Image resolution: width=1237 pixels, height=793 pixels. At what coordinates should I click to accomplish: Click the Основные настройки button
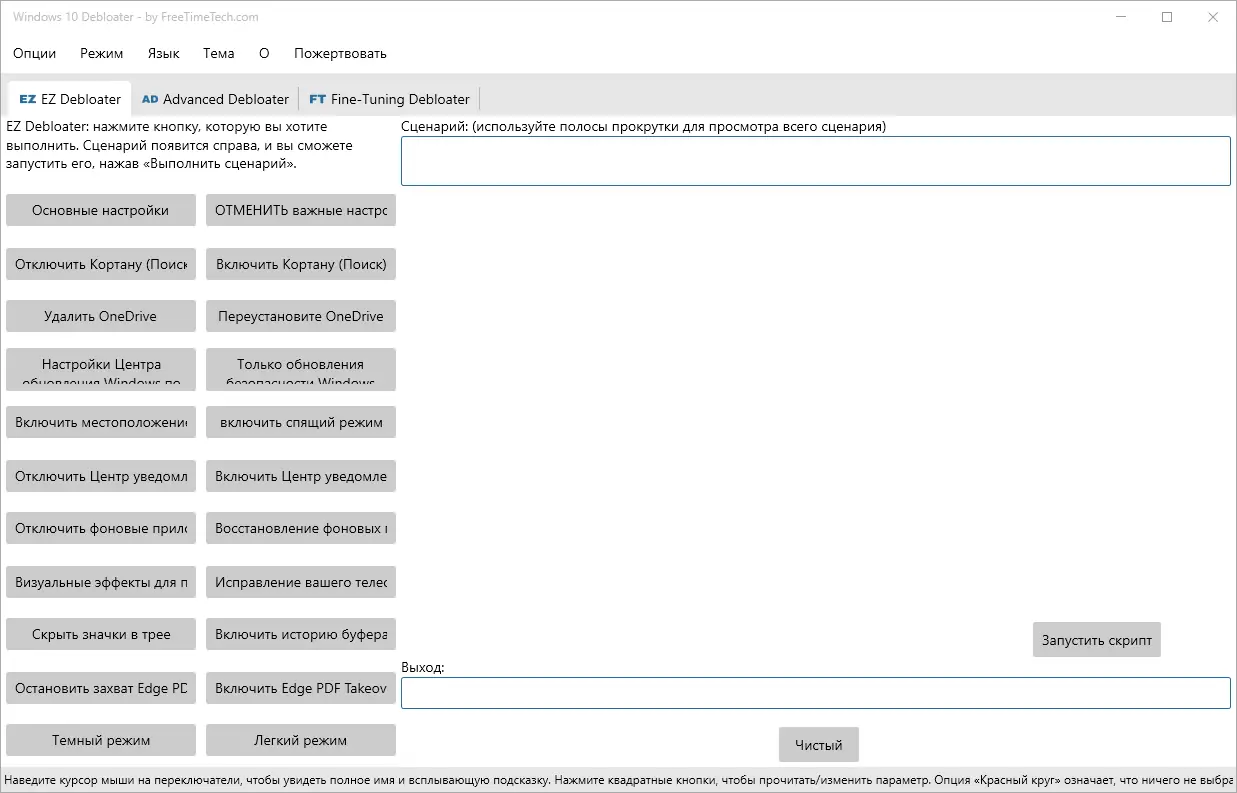pyautogui.click(x=100, y=210)
